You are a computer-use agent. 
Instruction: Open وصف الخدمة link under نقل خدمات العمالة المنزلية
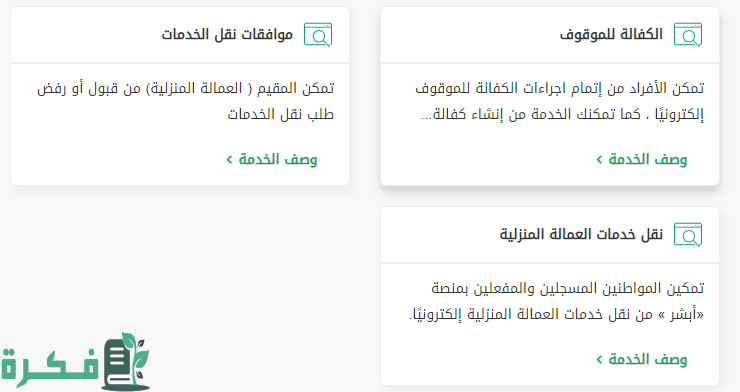648,359
